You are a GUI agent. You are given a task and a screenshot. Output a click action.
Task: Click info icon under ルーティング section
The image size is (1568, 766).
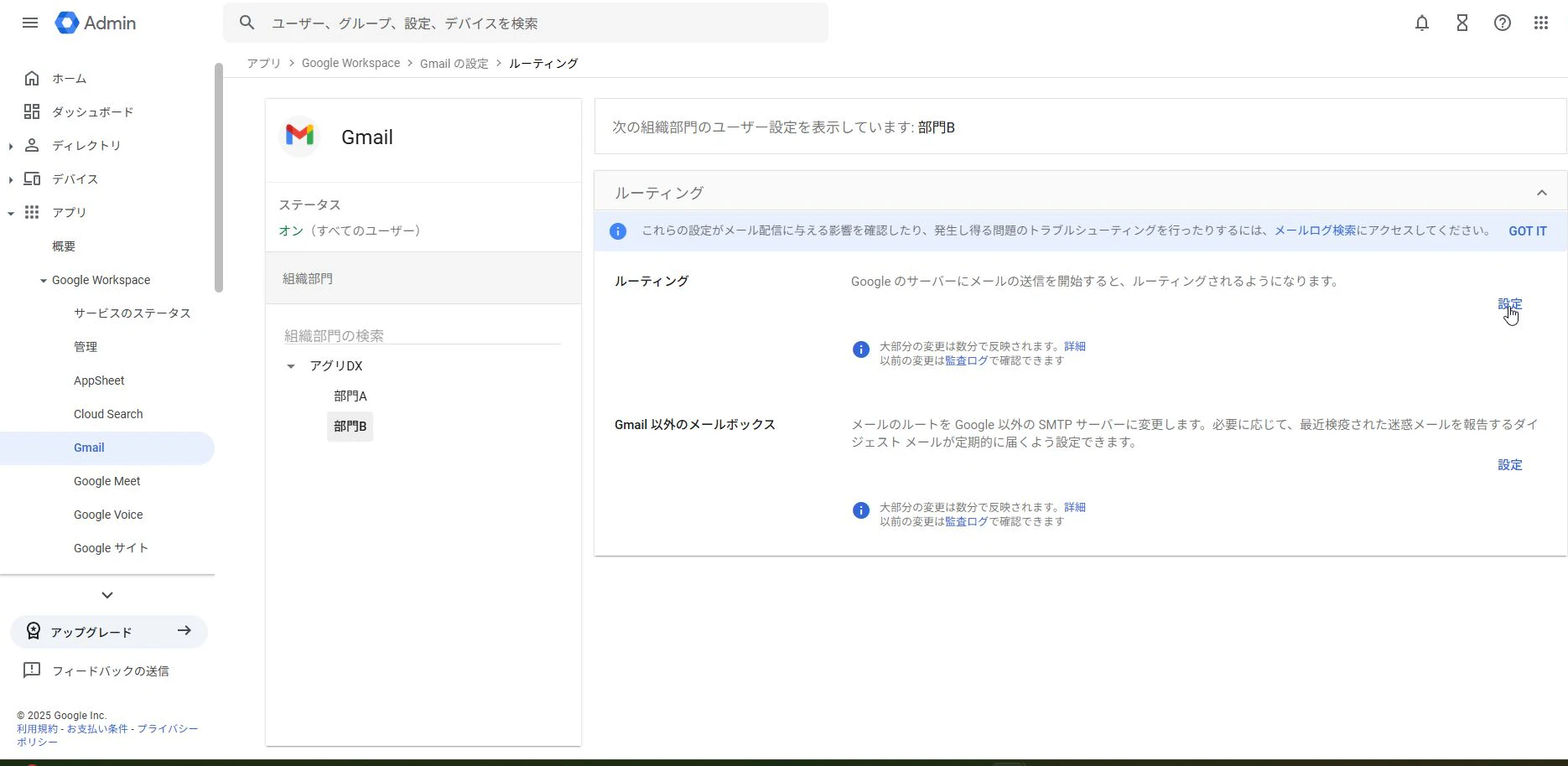pyautogui.click(x=861, y=349)
